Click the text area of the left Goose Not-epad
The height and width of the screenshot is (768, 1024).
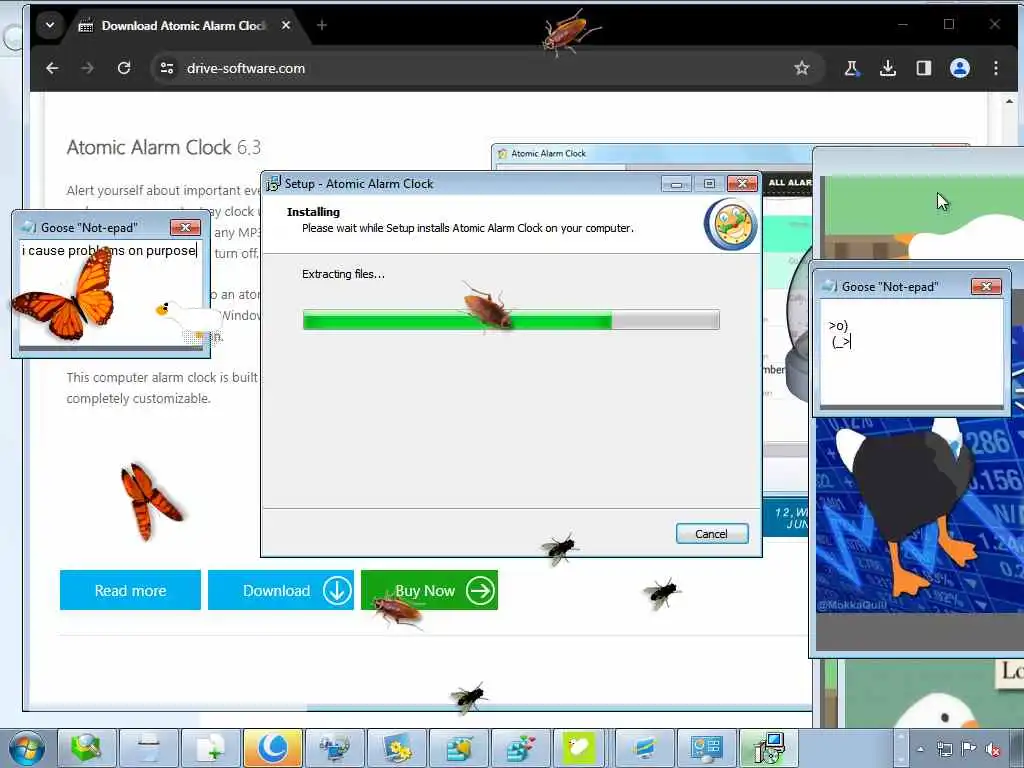point(110,294)
